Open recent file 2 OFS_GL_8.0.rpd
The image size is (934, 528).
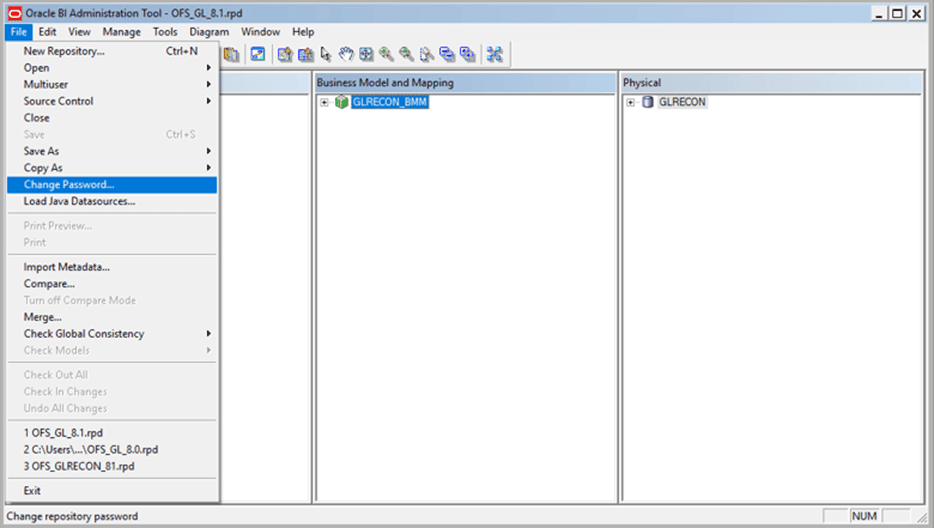coord(112,449)
